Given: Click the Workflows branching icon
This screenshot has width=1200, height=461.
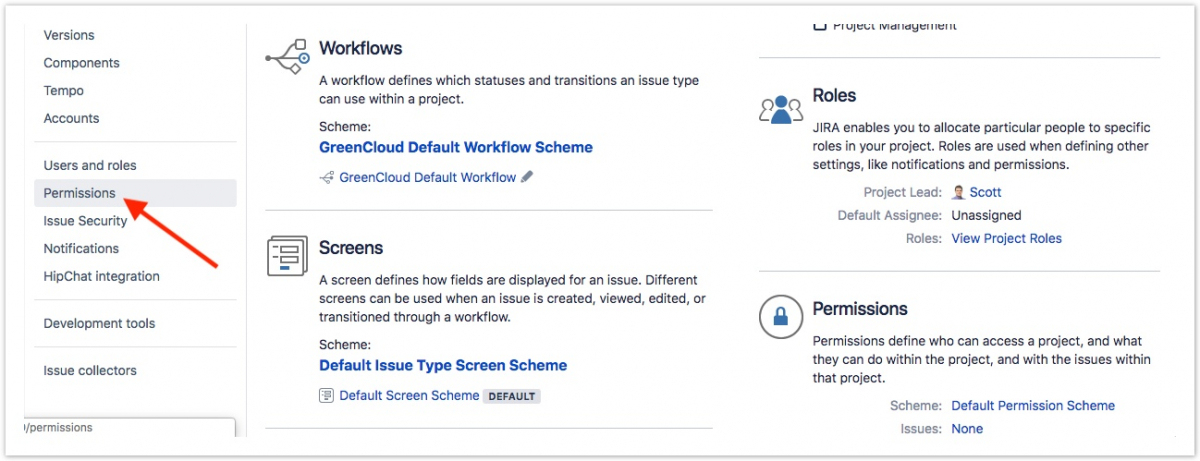Looking at the screenshot, I should [287, 58].
